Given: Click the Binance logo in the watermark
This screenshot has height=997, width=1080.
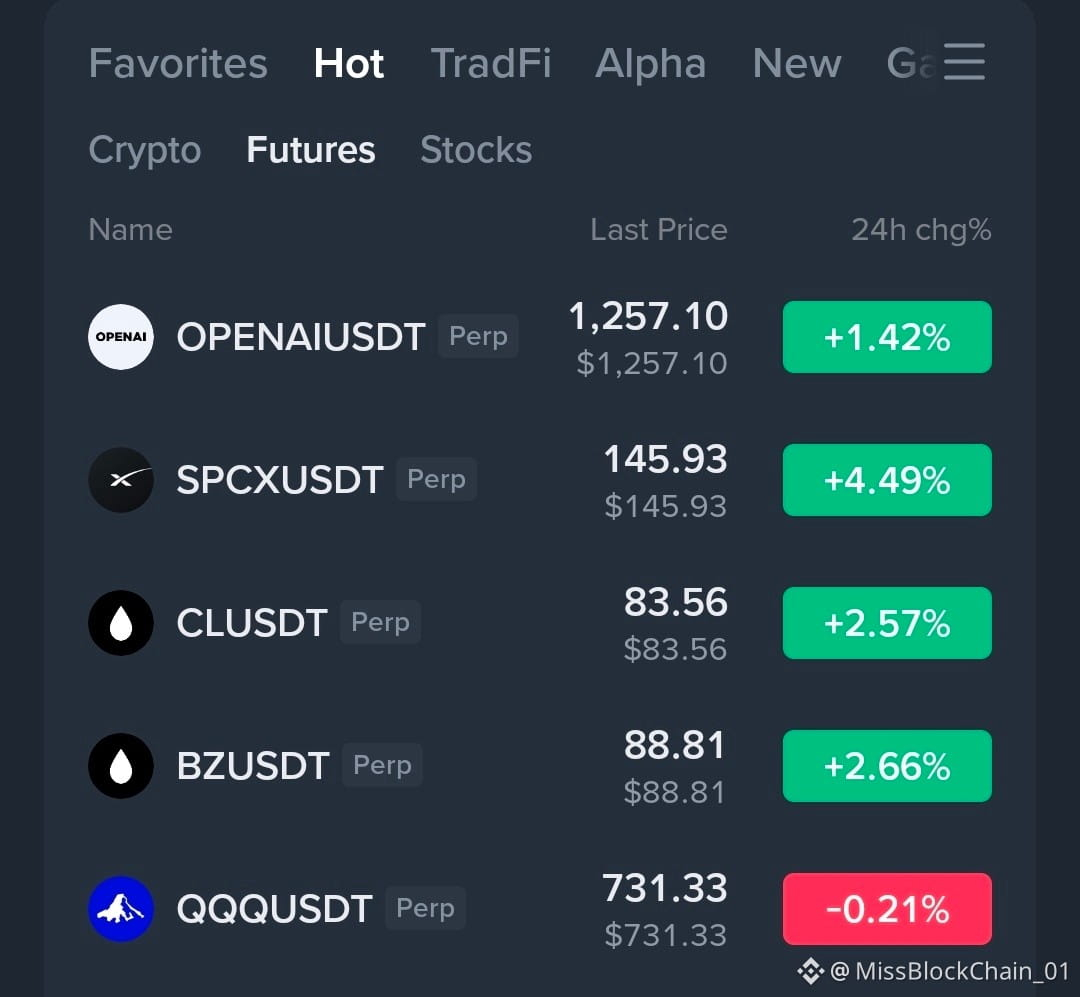Looking at the screenshot, I should click(810, 972).
